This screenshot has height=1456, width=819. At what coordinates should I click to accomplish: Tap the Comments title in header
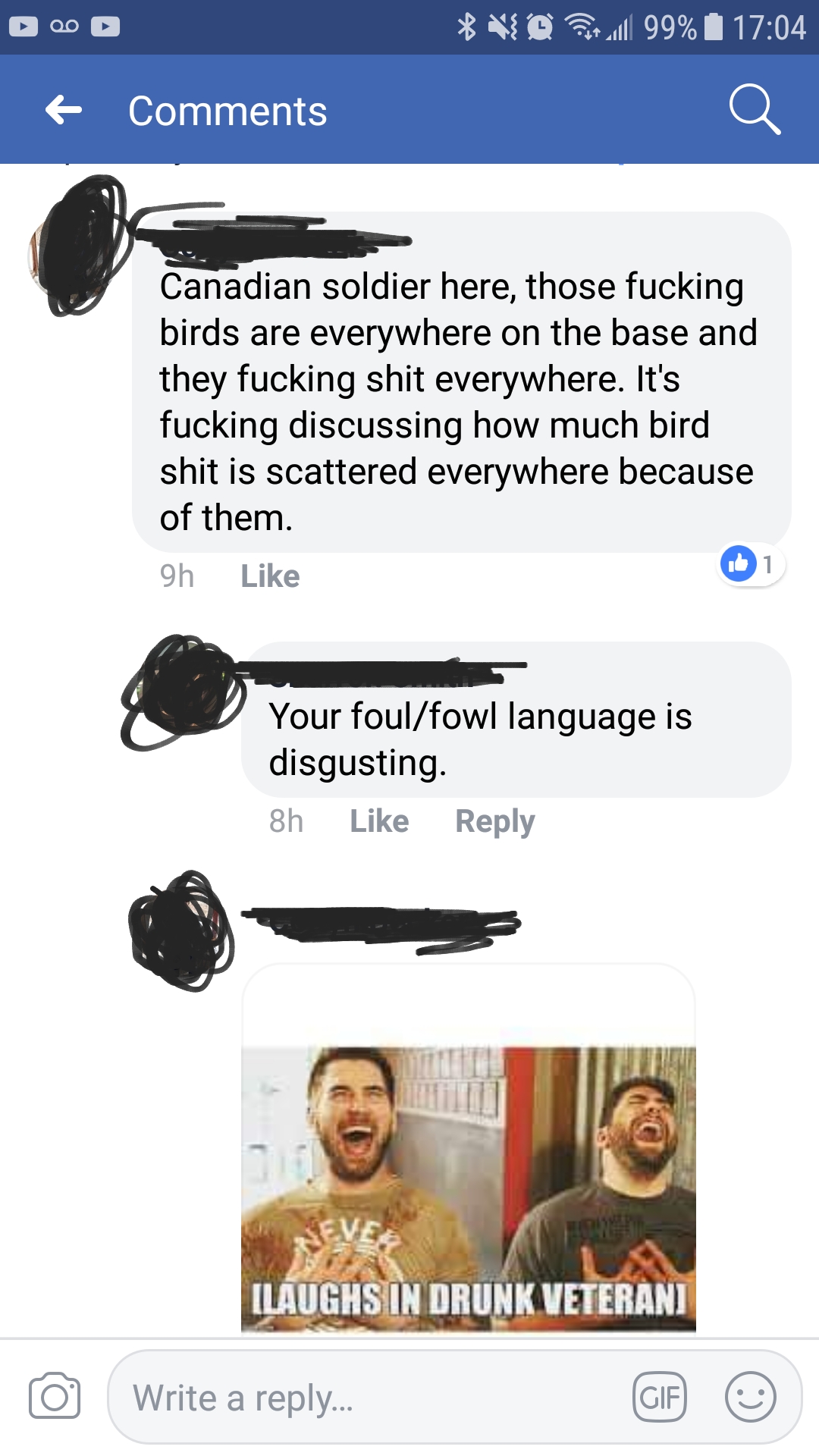[227, 111]
